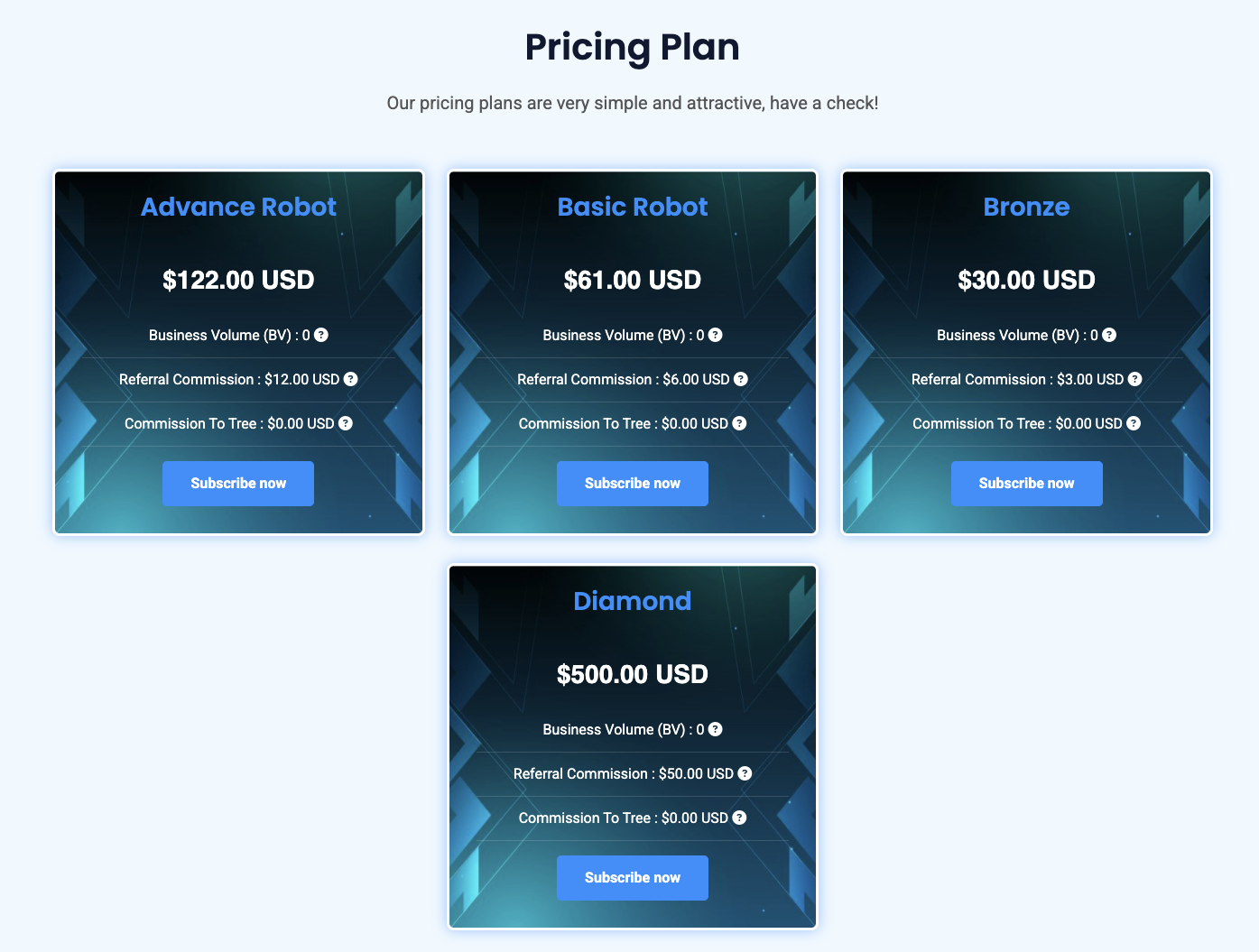Click the Advance Robot plan heading

click(238, 207)
